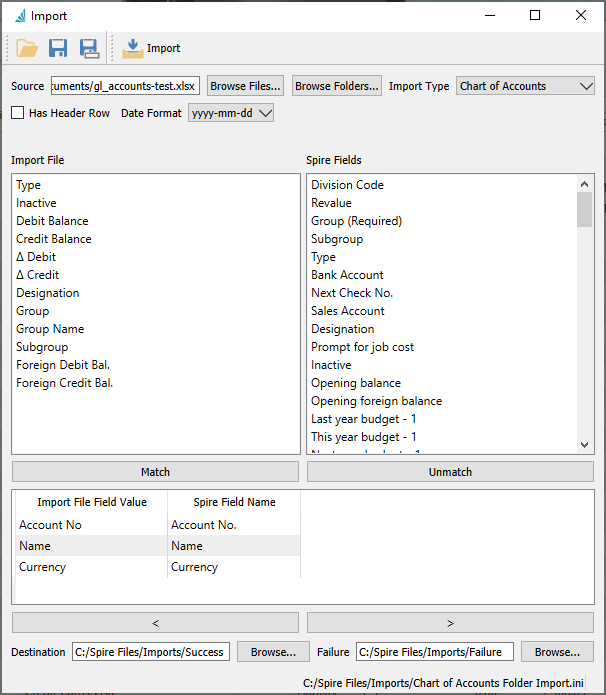Close the Import window
Screen dimensions: 606x695
(581, 16)
